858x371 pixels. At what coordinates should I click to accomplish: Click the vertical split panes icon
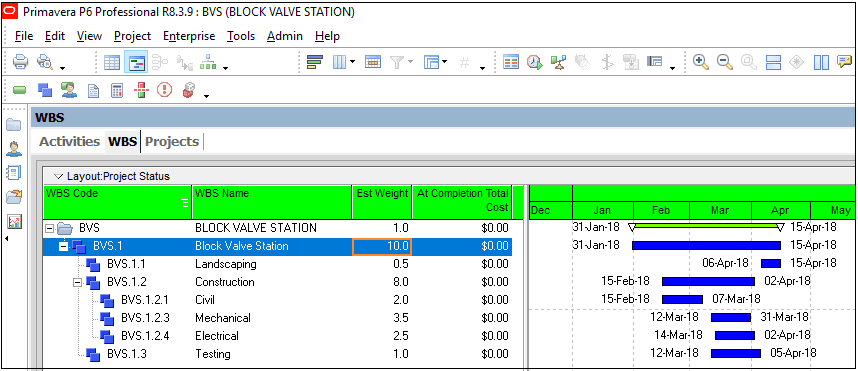tap(821, 62)
